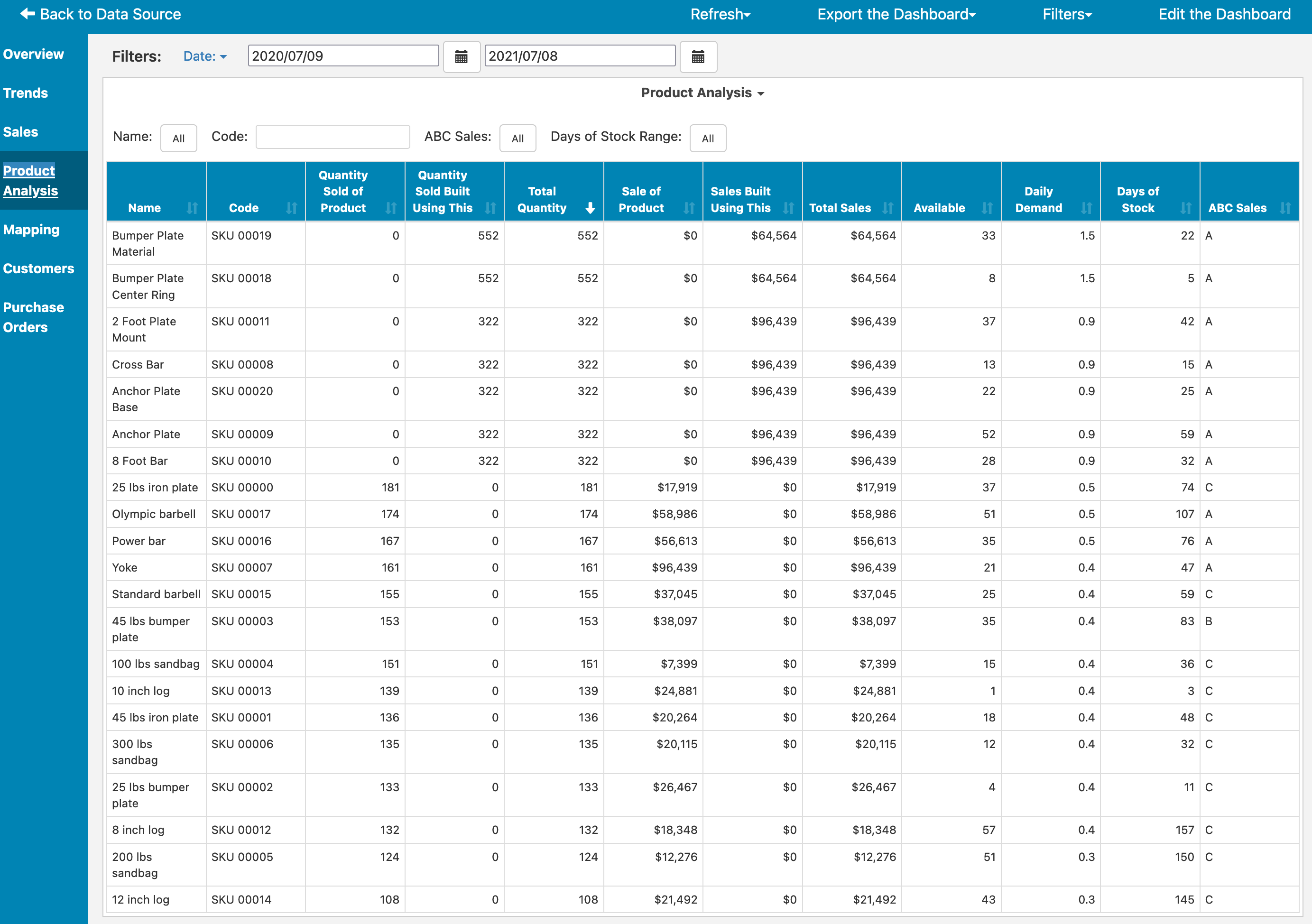
Task: Sort the table by the Code column
Action: click(x=291, y=208)
